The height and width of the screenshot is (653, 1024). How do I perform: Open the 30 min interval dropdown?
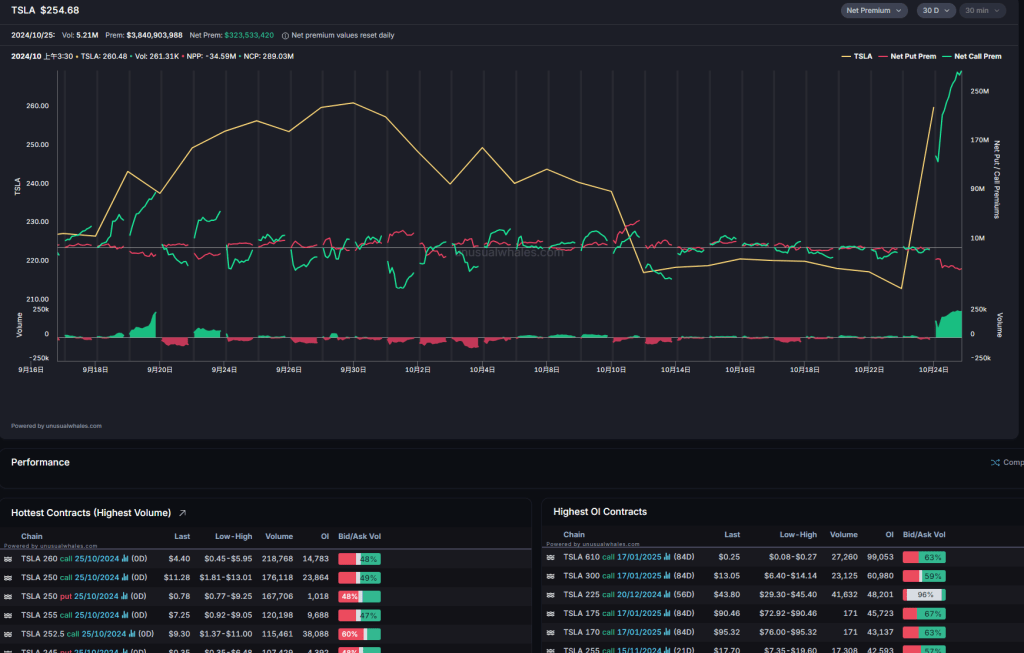pos(982,10)
